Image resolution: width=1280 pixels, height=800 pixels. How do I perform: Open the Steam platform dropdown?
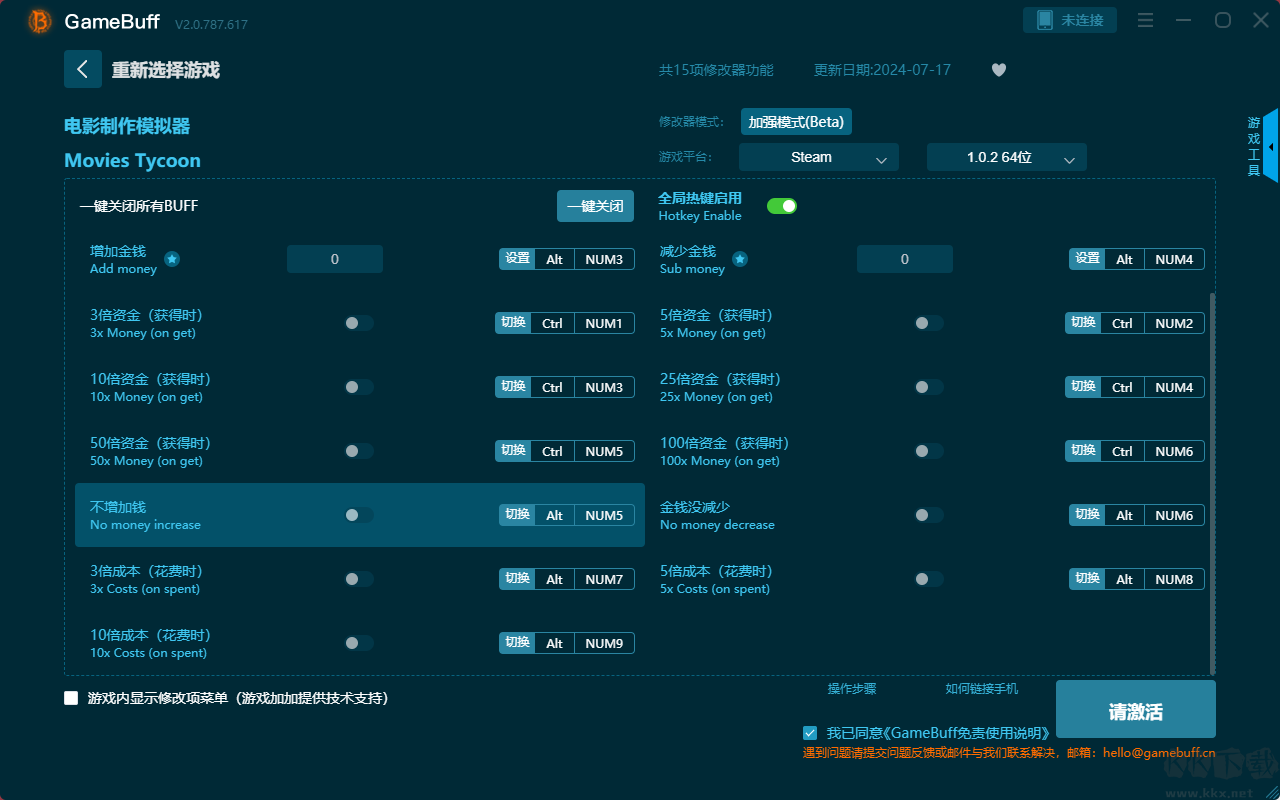click(818, 158)
